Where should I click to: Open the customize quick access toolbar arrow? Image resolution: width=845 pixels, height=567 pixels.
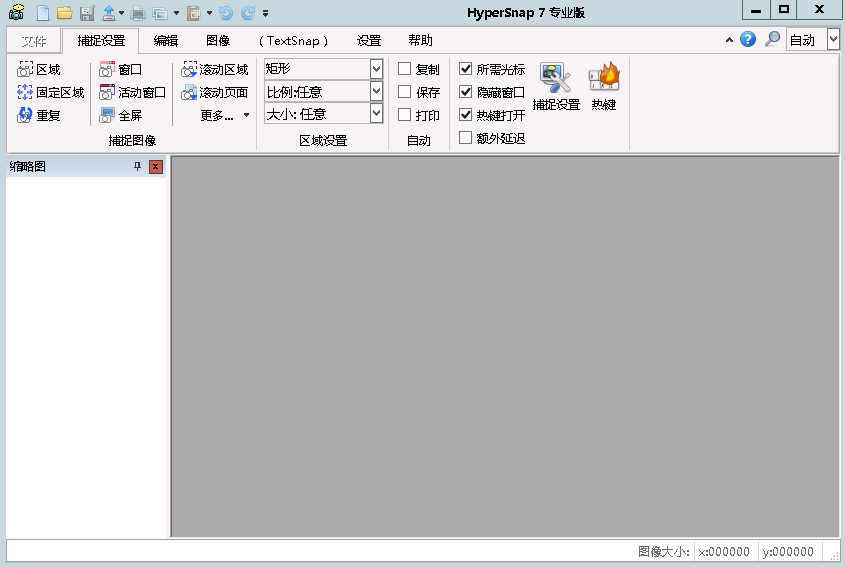(265, 13)
